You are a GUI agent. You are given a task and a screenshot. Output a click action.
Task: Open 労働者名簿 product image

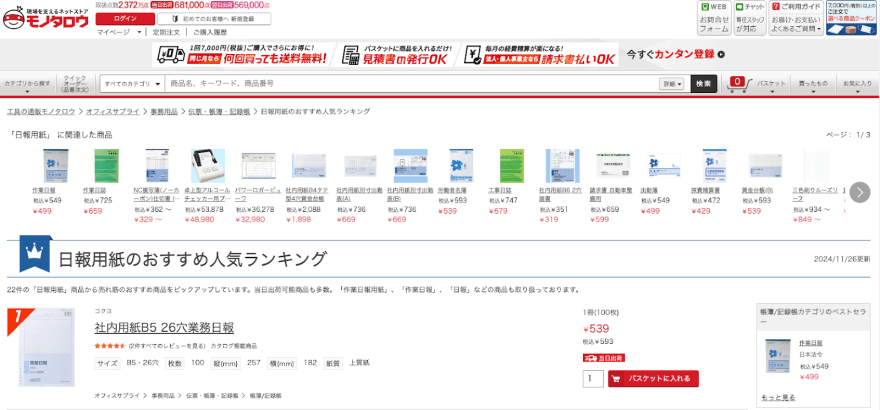(462, 166)
